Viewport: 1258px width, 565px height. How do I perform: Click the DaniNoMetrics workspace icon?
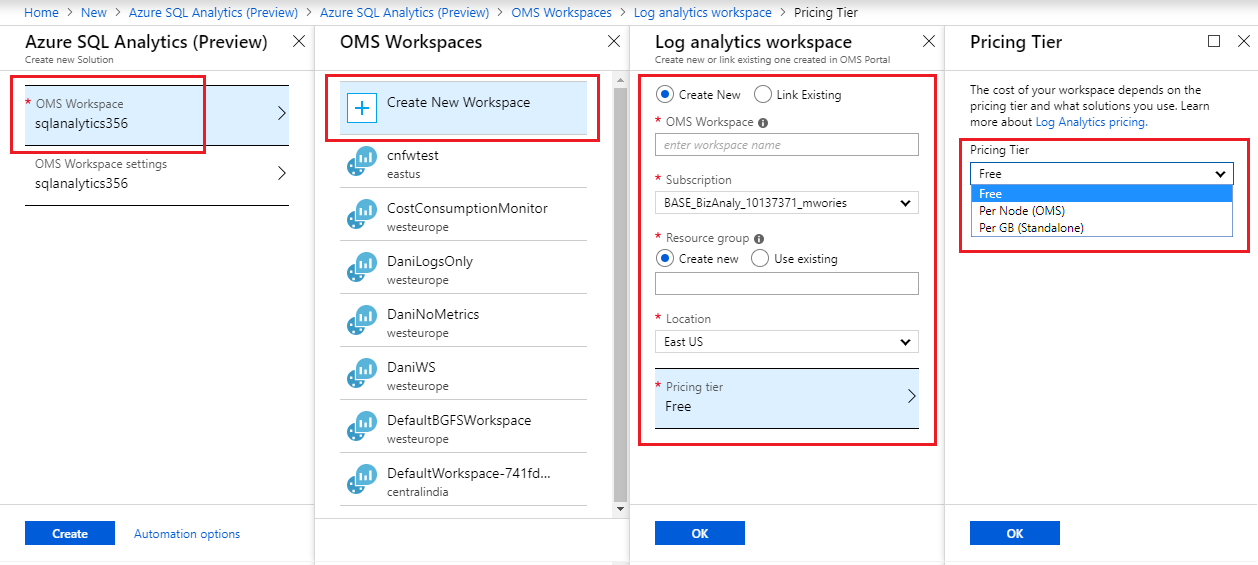[x=360, y=322]
